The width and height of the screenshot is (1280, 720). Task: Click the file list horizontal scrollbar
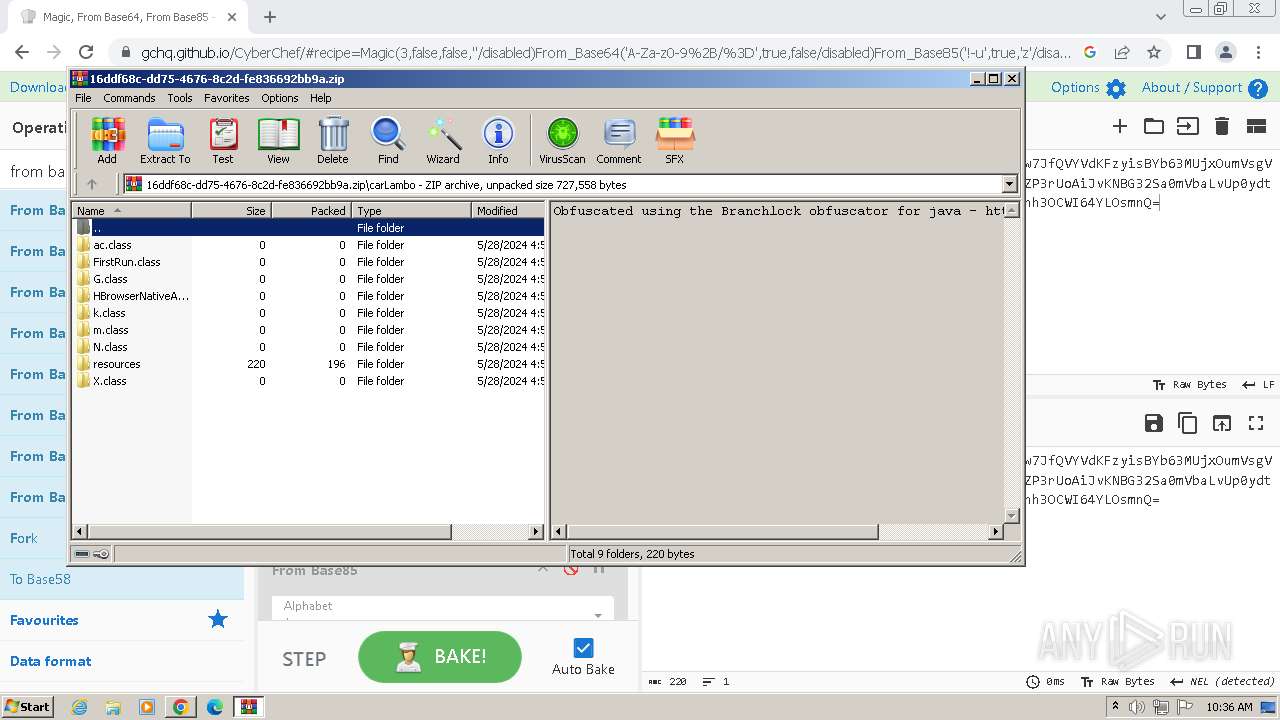point(308,532)
